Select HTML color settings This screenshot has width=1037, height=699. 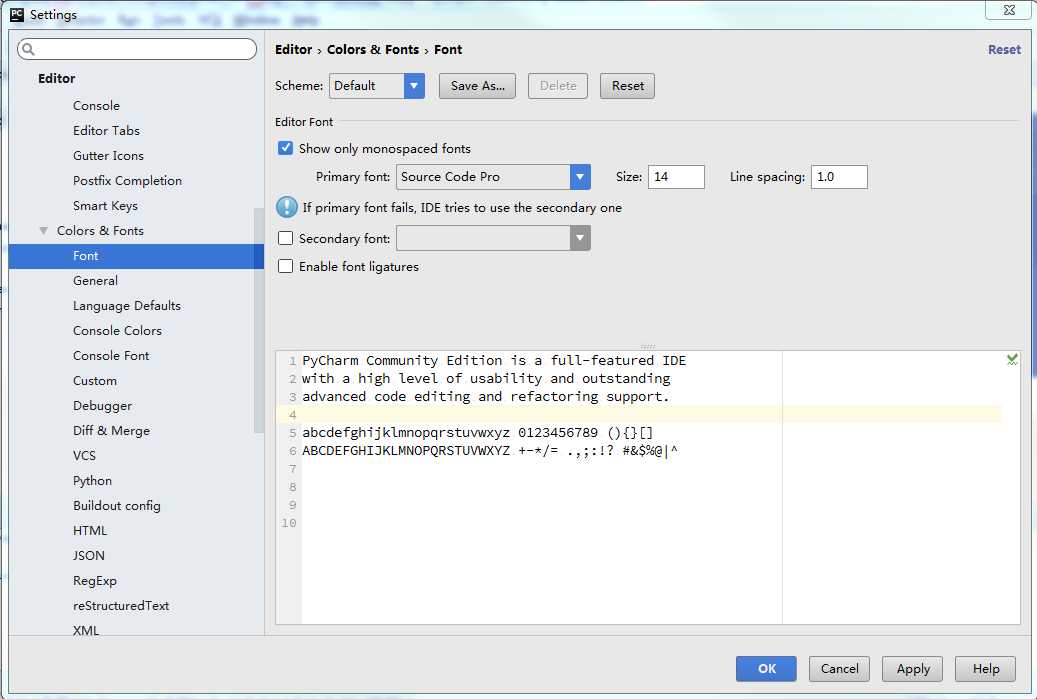coord(90,531)
